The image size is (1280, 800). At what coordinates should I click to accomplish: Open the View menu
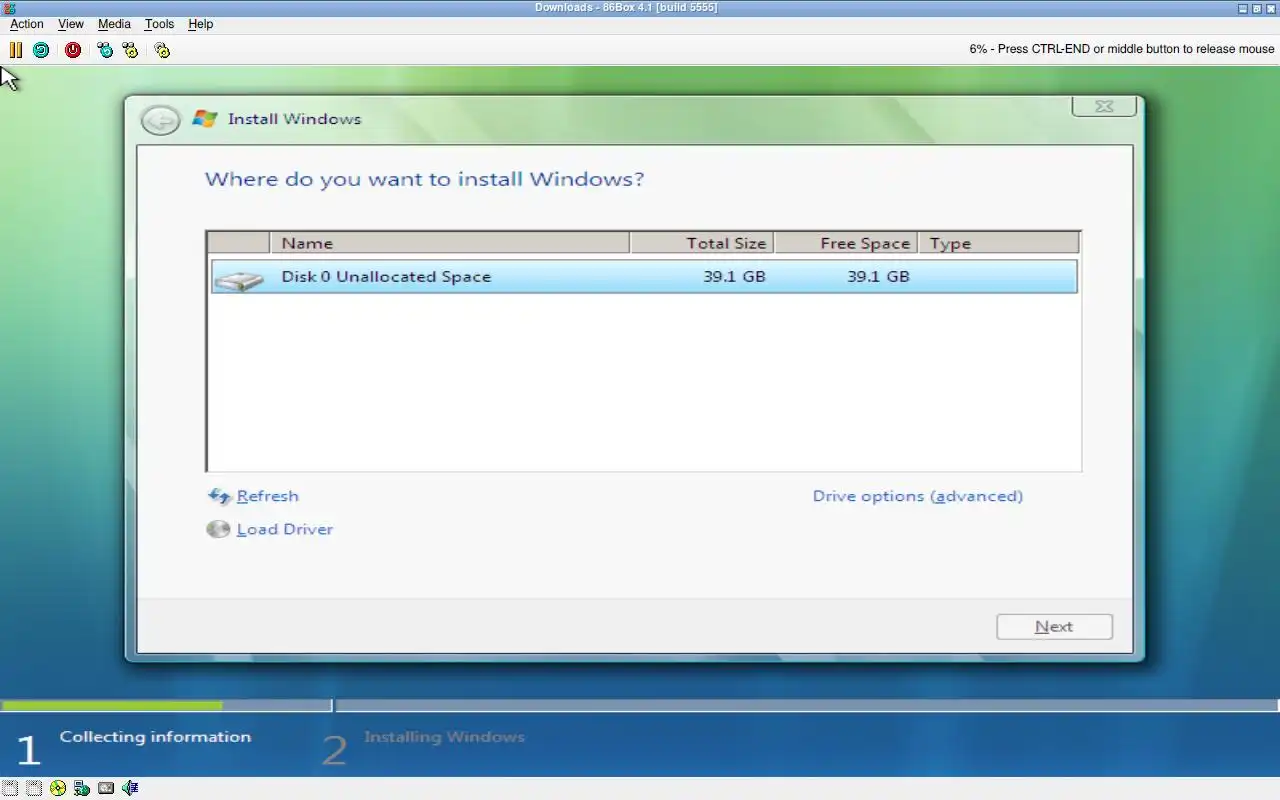point(71,24)
